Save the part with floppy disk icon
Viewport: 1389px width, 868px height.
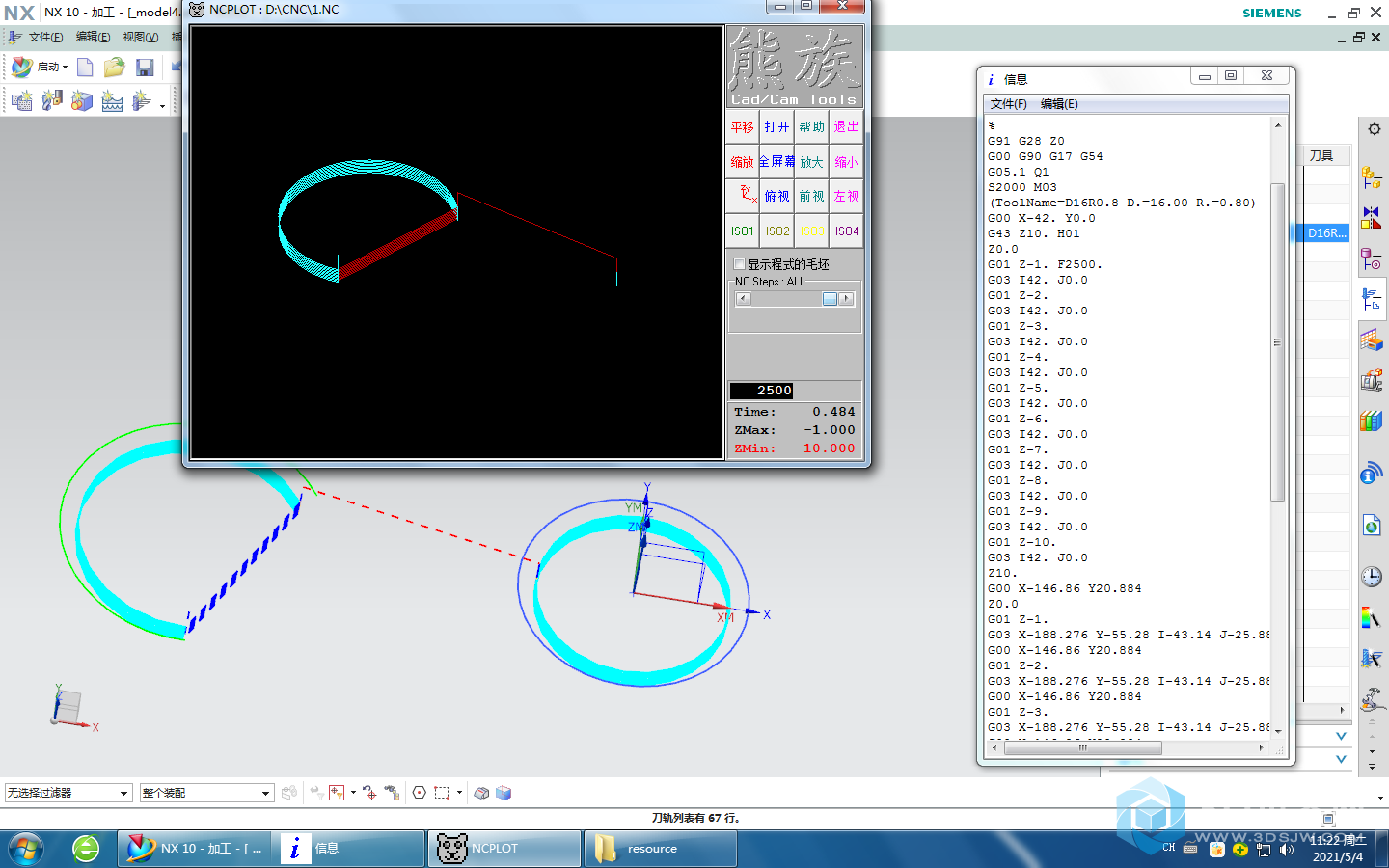coord(145,67)
